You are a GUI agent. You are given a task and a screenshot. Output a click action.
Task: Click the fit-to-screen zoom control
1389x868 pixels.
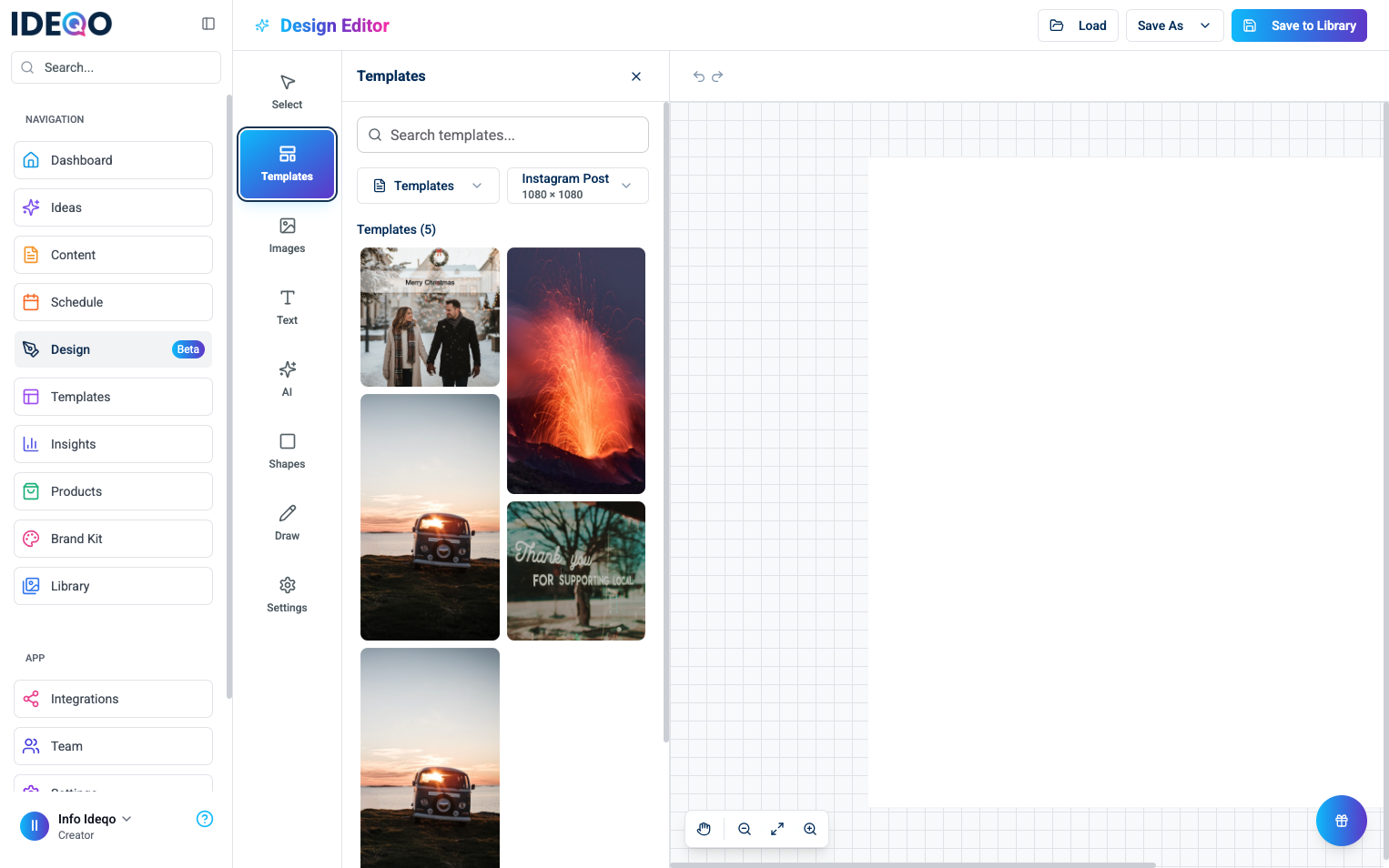pyautogui.click(x=776, y=829)
